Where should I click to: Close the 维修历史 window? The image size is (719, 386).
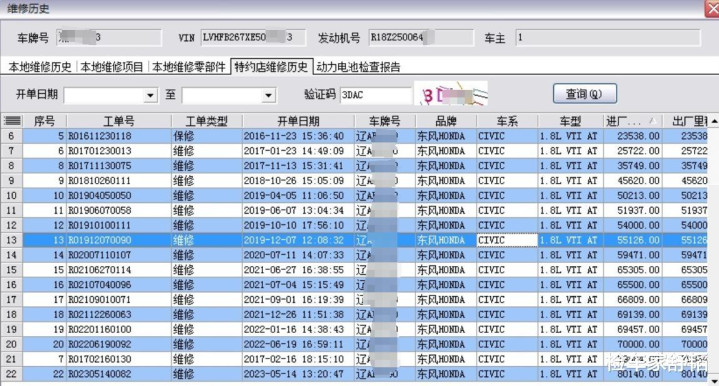coord(712,9)
